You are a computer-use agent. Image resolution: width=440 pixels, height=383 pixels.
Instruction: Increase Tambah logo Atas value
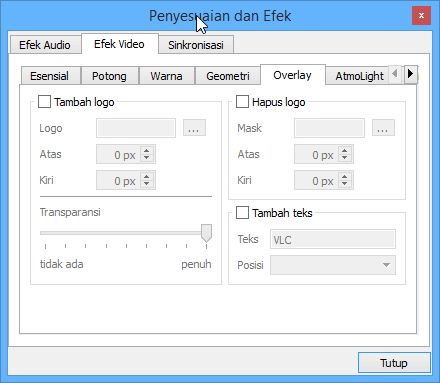(x=147, y=151)
